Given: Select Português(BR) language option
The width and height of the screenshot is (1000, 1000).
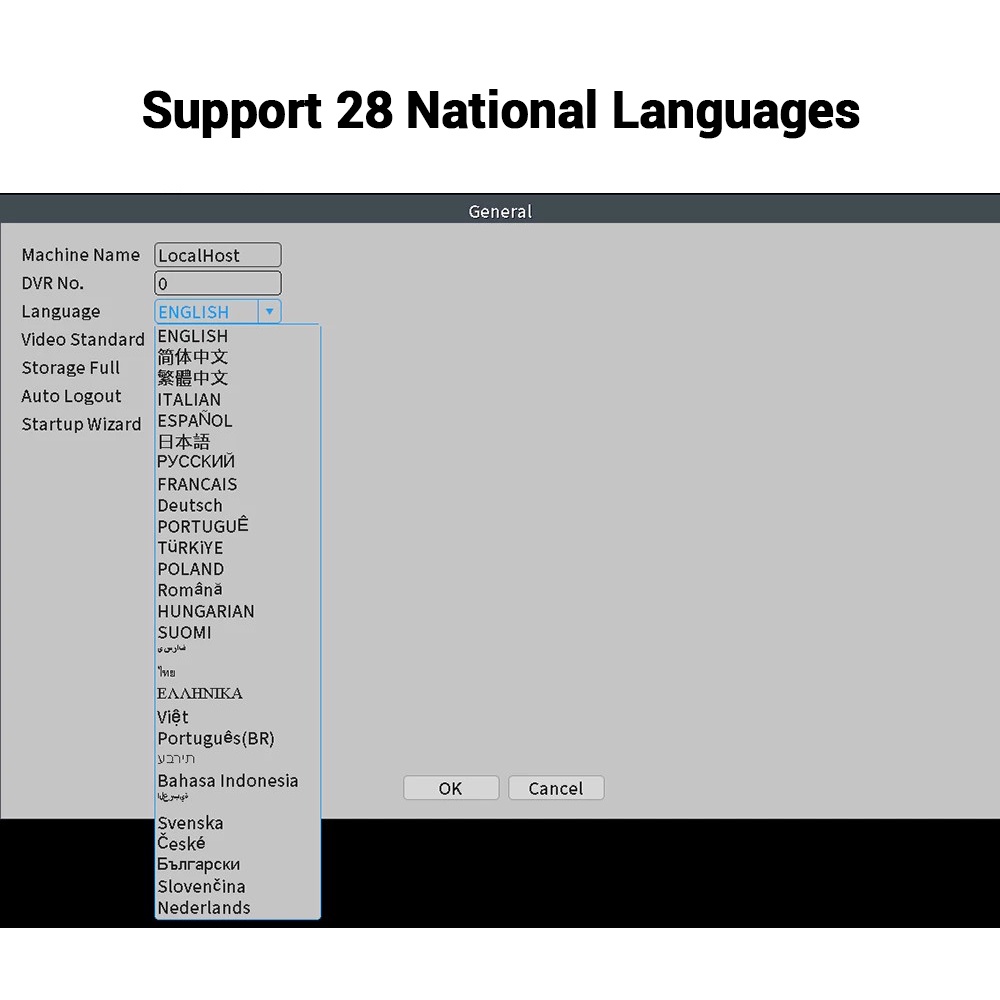Looking at the screenshot, I should [x=216, y=738].
